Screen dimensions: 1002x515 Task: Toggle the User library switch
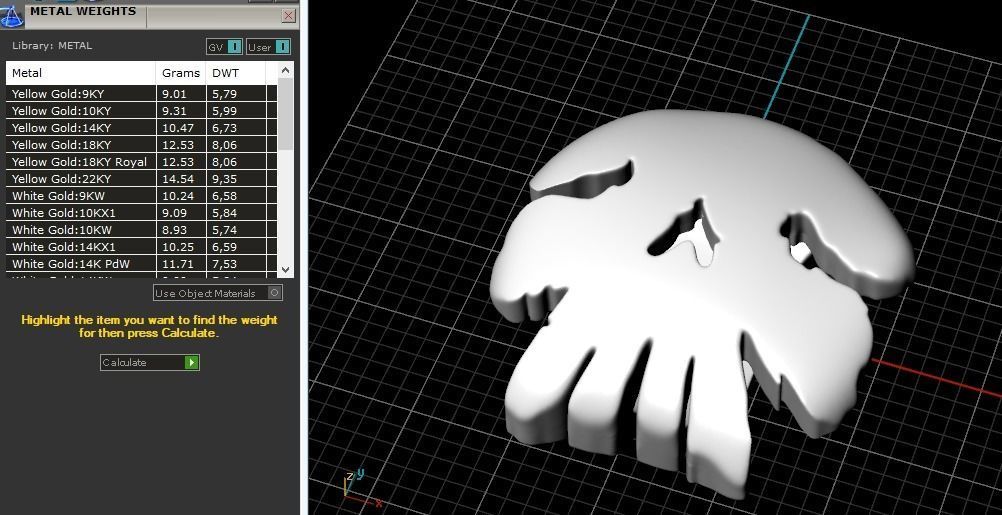[268, 47]
